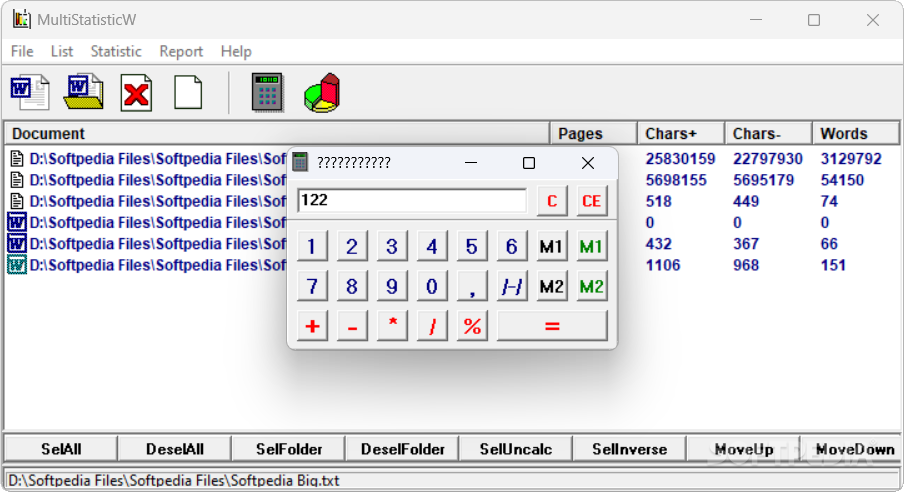This screenshot has width=904, height=492.
Task: Click the green M2 memory button
Action: [592, 286]
